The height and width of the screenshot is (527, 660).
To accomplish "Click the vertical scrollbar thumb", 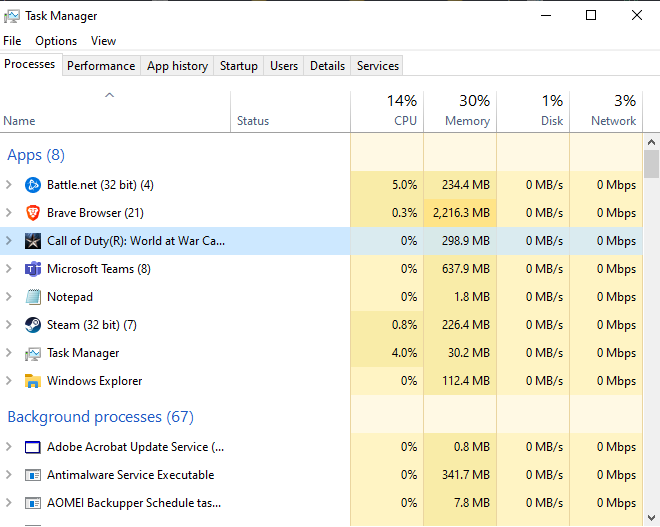I will pyautogui.click(x=651, y=163).
